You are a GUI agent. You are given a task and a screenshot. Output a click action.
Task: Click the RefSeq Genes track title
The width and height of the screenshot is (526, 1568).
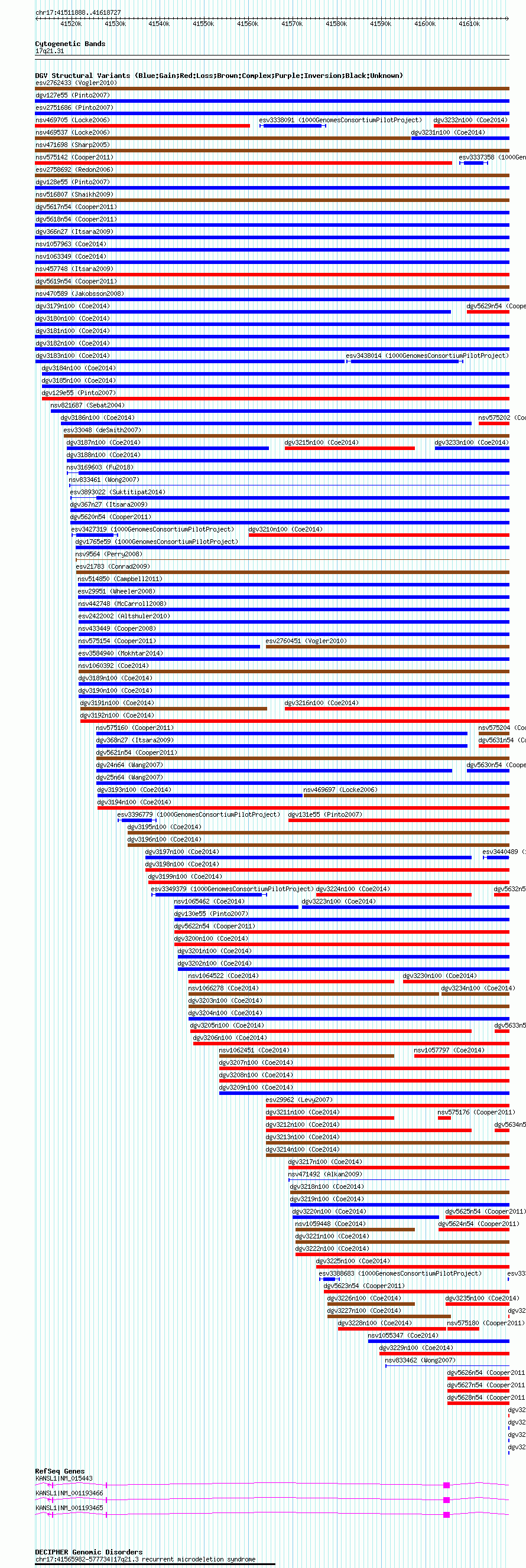click(x=60, y=1471)
